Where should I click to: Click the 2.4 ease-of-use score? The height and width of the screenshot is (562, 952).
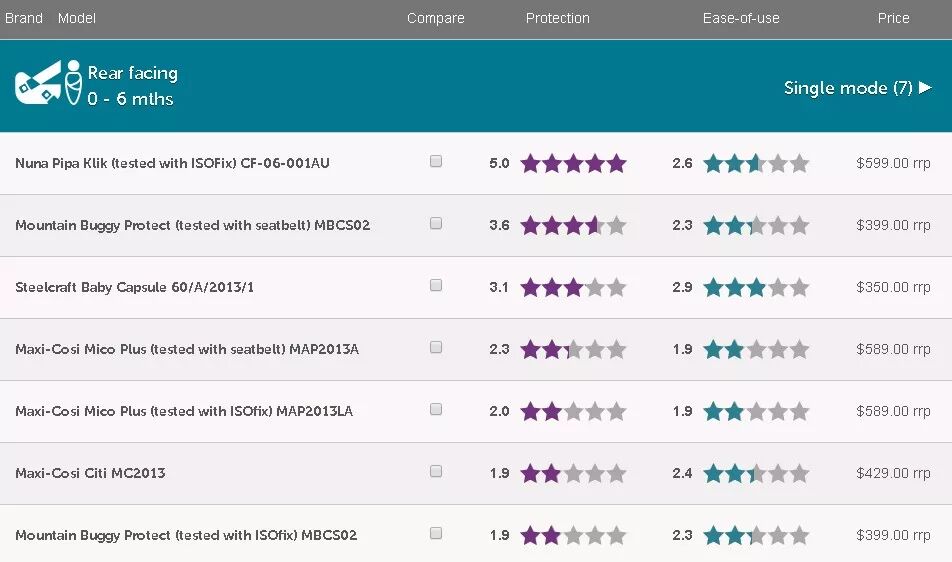click(682, 473)
